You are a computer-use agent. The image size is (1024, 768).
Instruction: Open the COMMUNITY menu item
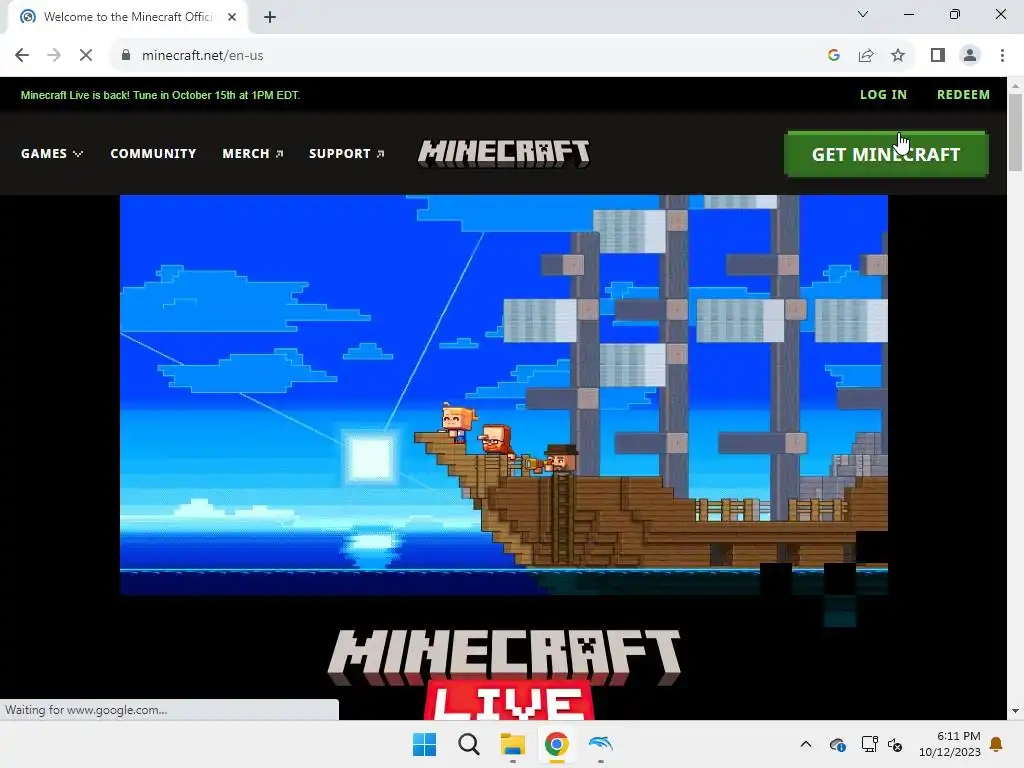click(x=153, y=153)
